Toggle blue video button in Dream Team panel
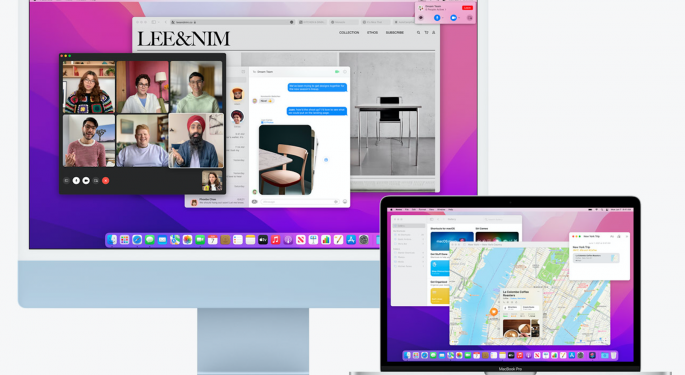This screenshot has height=375, width=685. 453,17
